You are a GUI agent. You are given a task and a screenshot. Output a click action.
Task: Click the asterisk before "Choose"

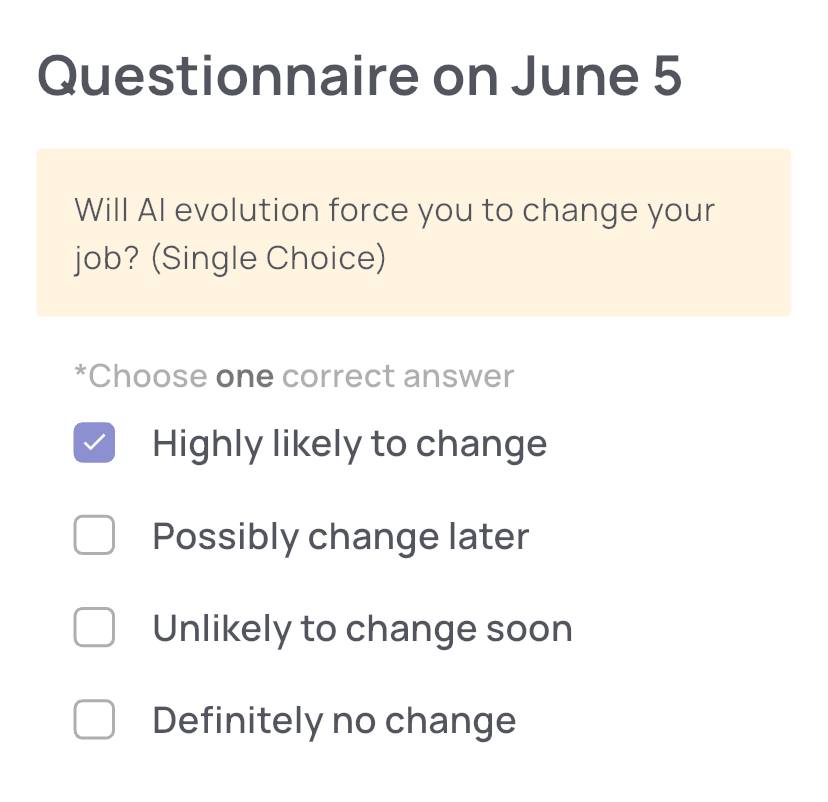pyautogui.click(x=80, y=371)
